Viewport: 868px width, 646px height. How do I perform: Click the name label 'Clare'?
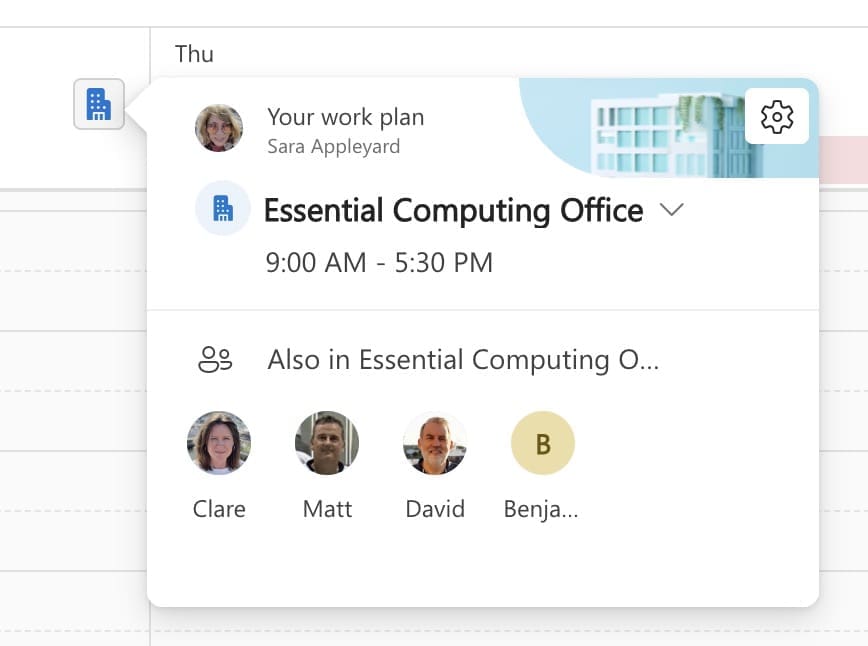(219, 509)
